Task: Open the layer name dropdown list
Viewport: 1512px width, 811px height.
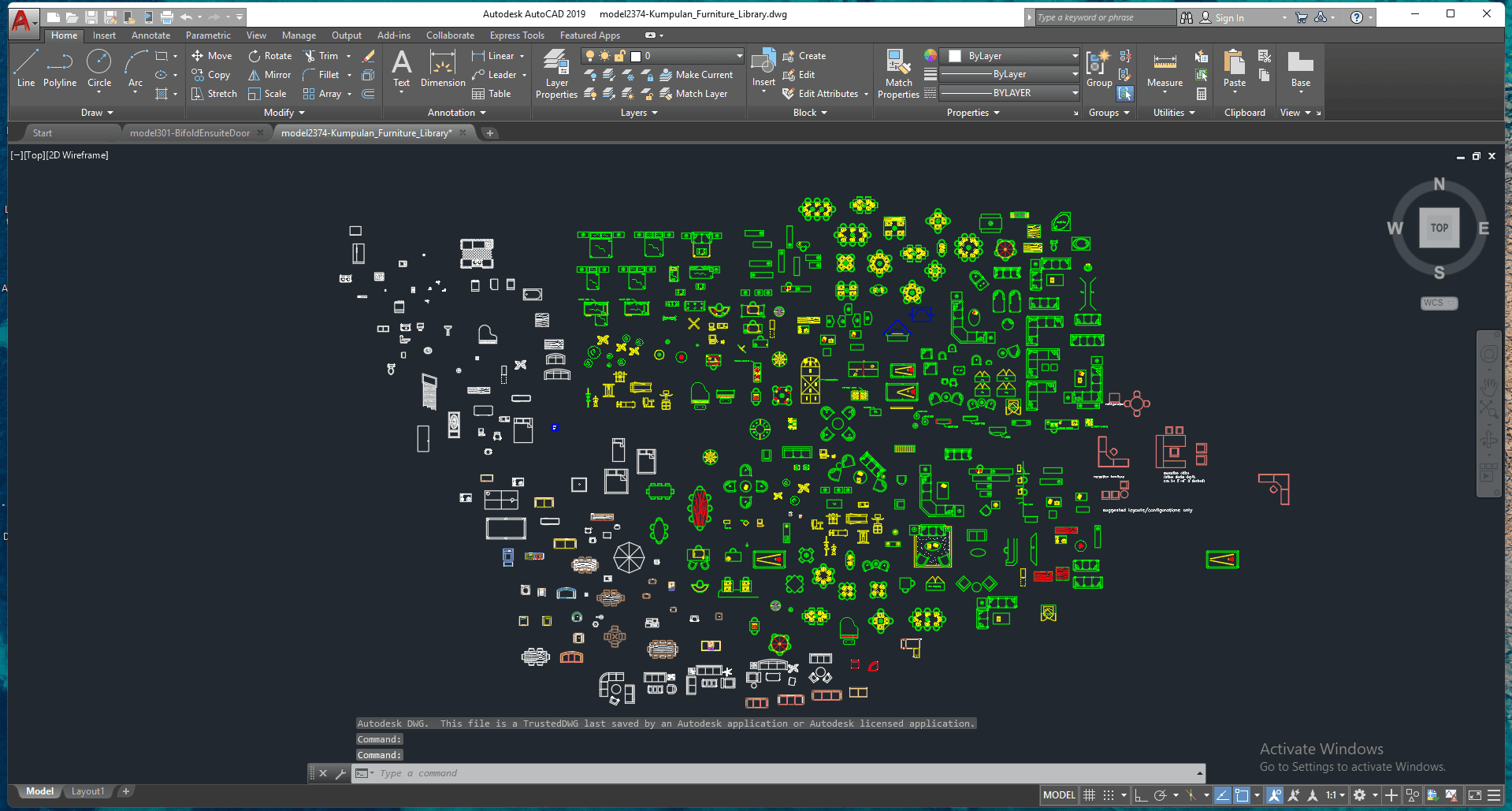Action: click(x=739, y=56)
